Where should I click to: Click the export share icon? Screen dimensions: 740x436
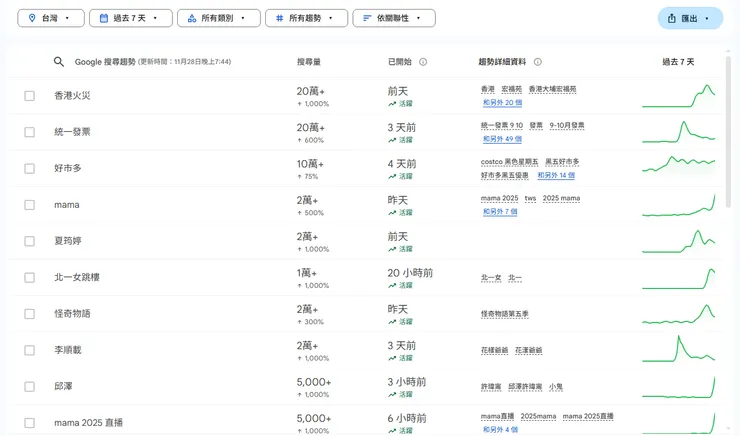click(x=672, y=18)
